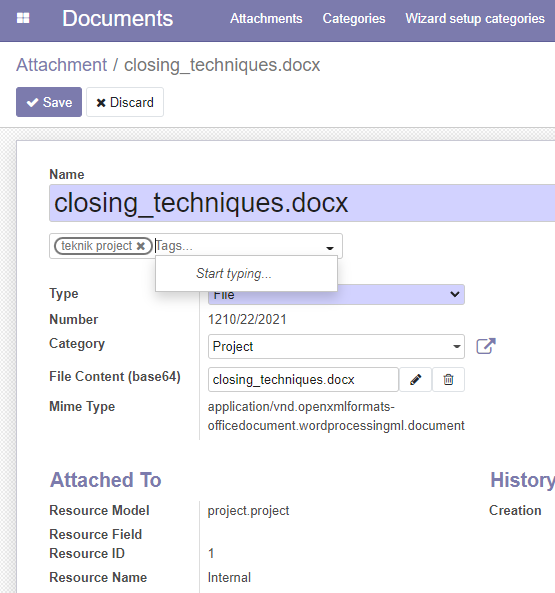Open the Category external link icon
This screenshot has width=555, height=593.
(x=486, y=346)
